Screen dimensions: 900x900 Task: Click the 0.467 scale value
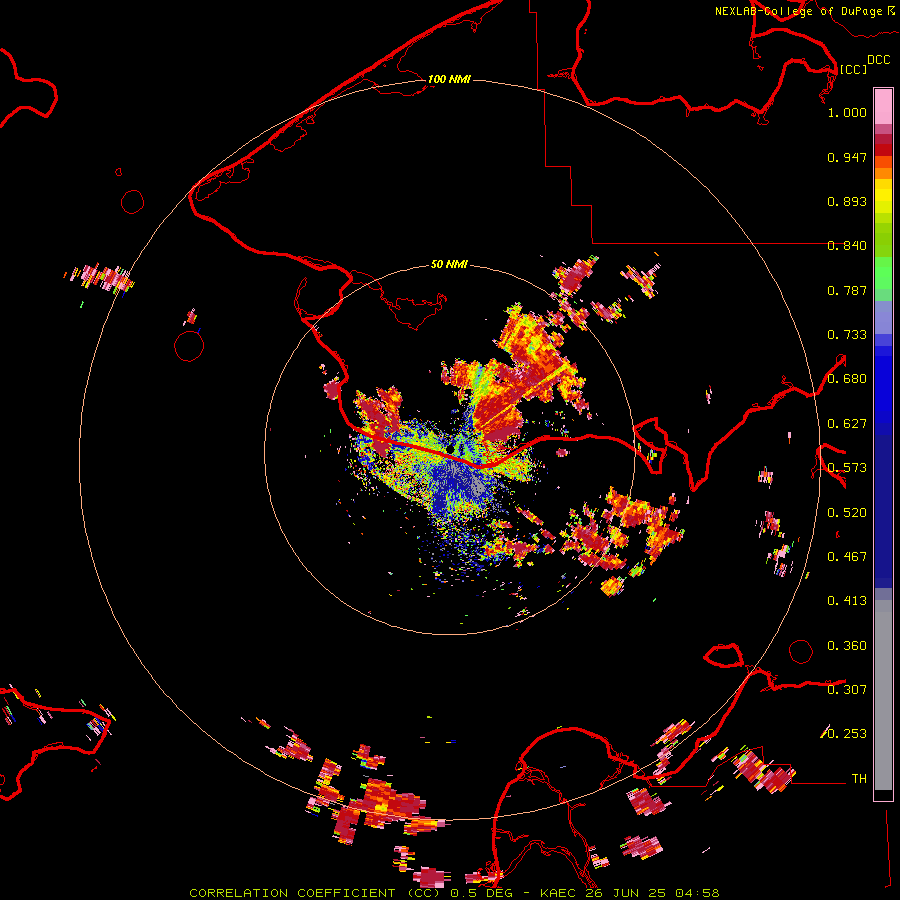[847, 557]
